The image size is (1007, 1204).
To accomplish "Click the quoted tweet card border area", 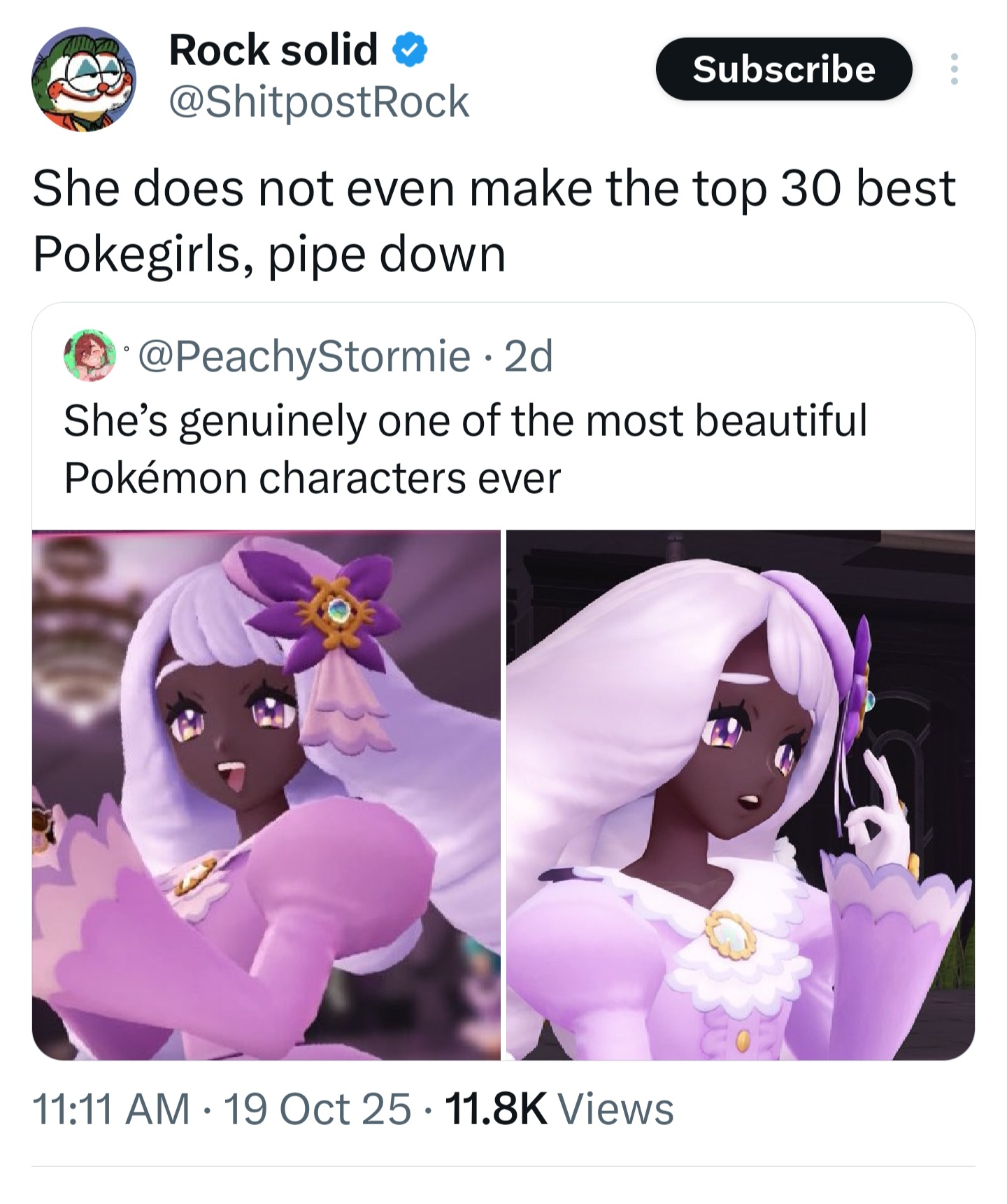I will 503,681.
